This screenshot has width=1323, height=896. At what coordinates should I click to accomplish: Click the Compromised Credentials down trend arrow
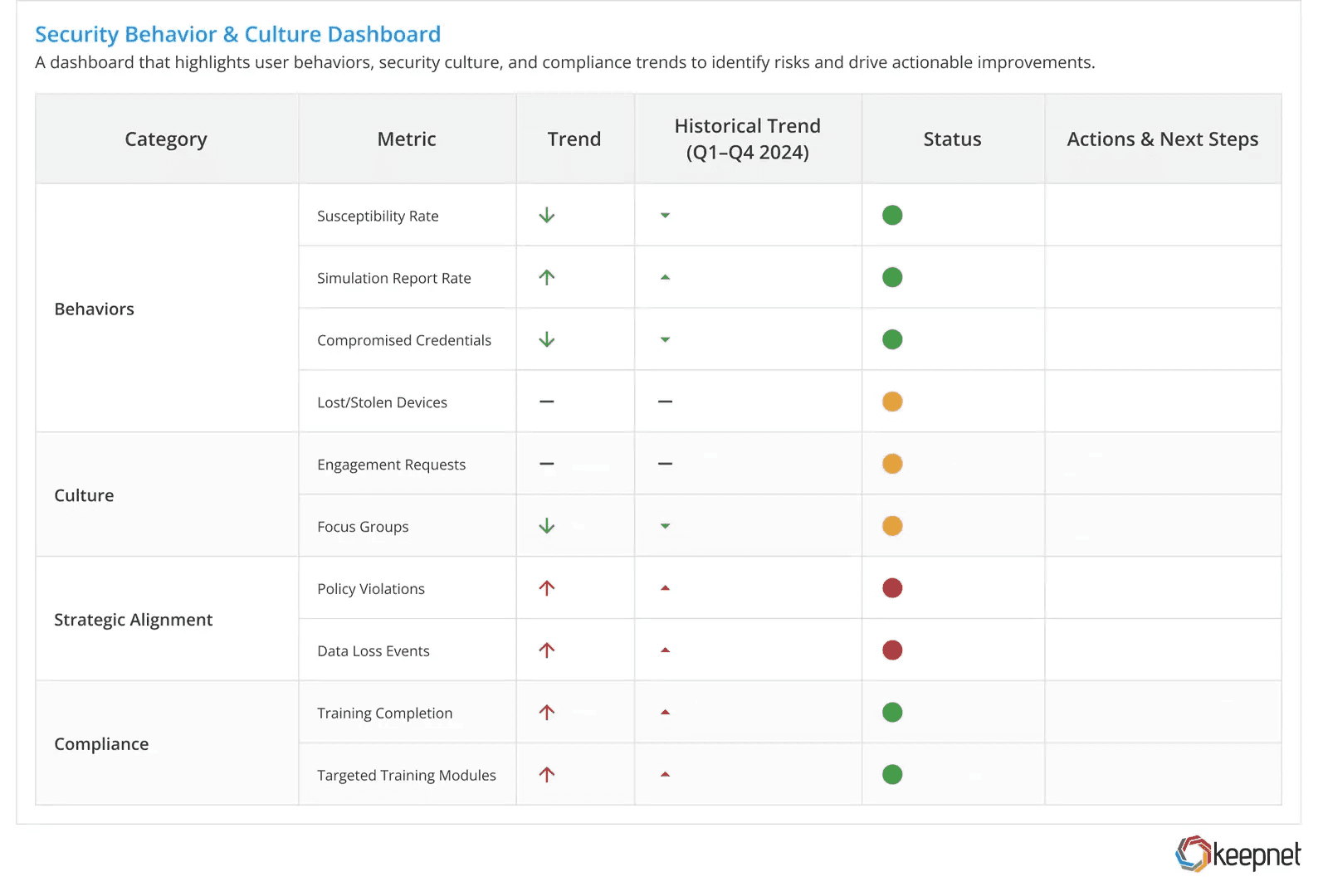546,340
